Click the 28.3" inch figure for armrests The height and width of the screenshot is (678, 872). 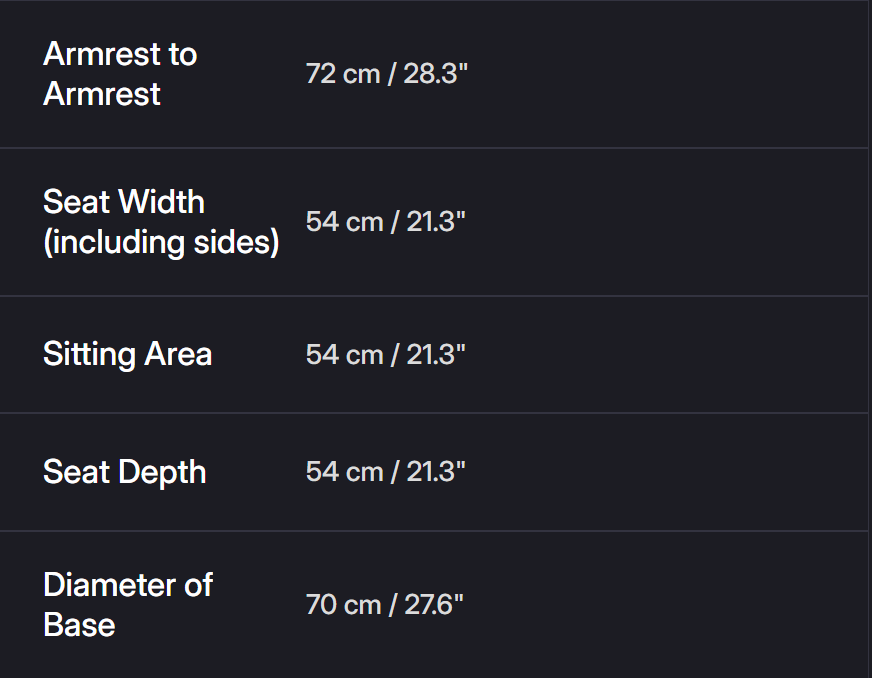435,74
